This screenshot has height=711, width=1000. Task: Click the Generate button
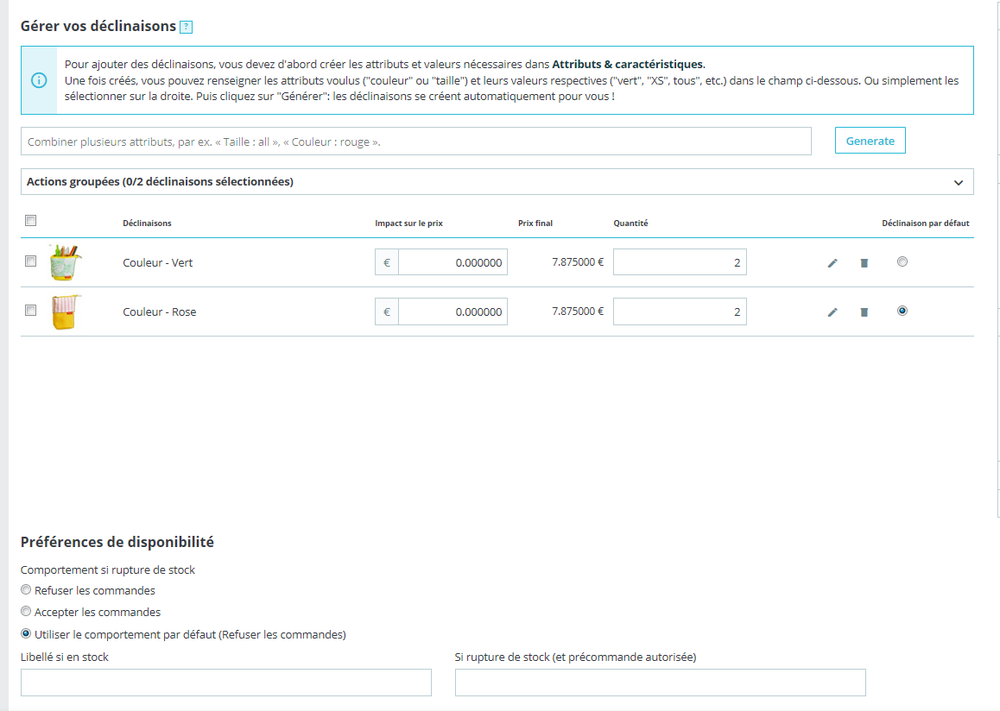tap(870, 141)
